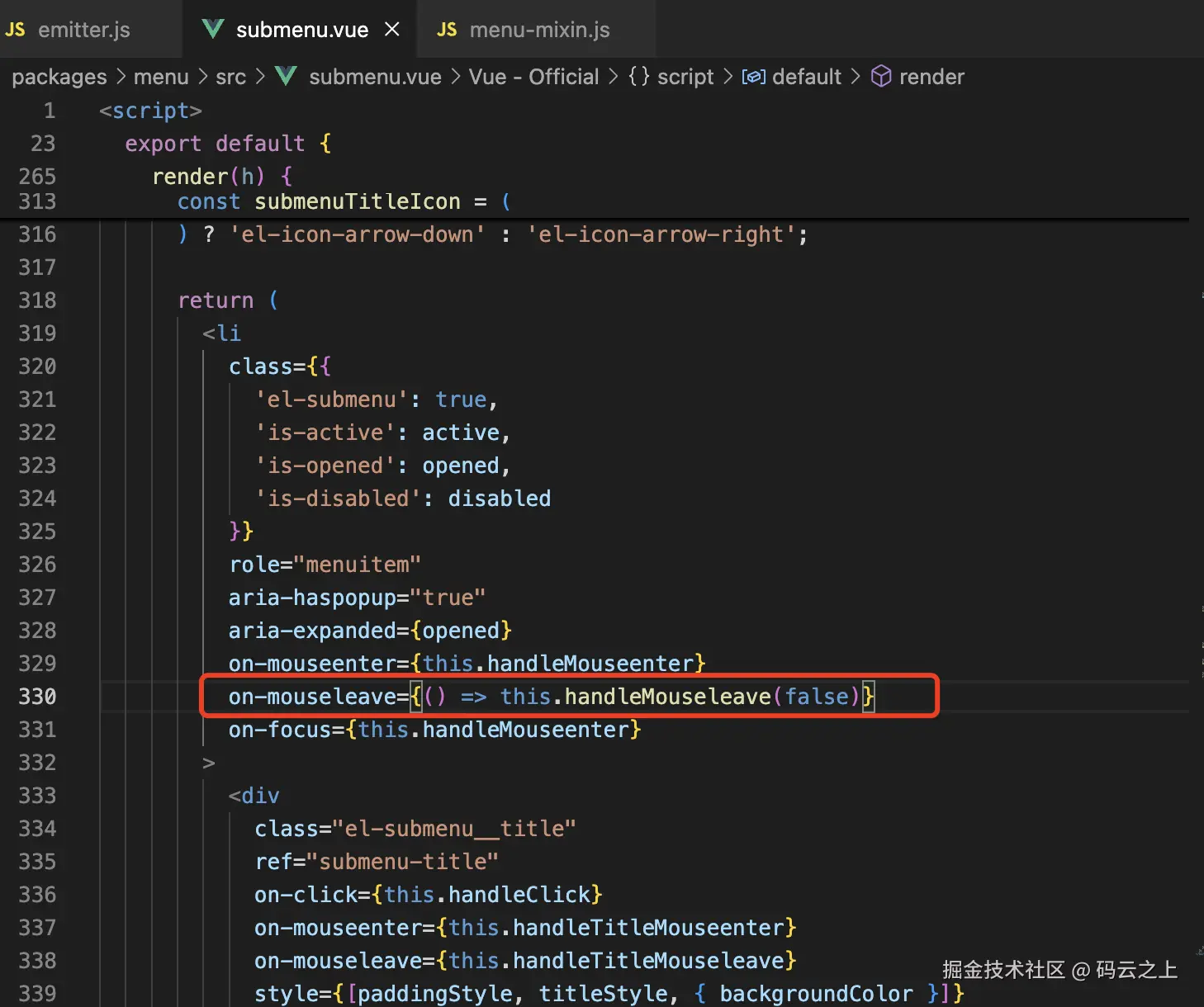Click the '<div' tag on line 333
The image size is (1204, 1007).
pyautogui.click(x=254, y=796)
